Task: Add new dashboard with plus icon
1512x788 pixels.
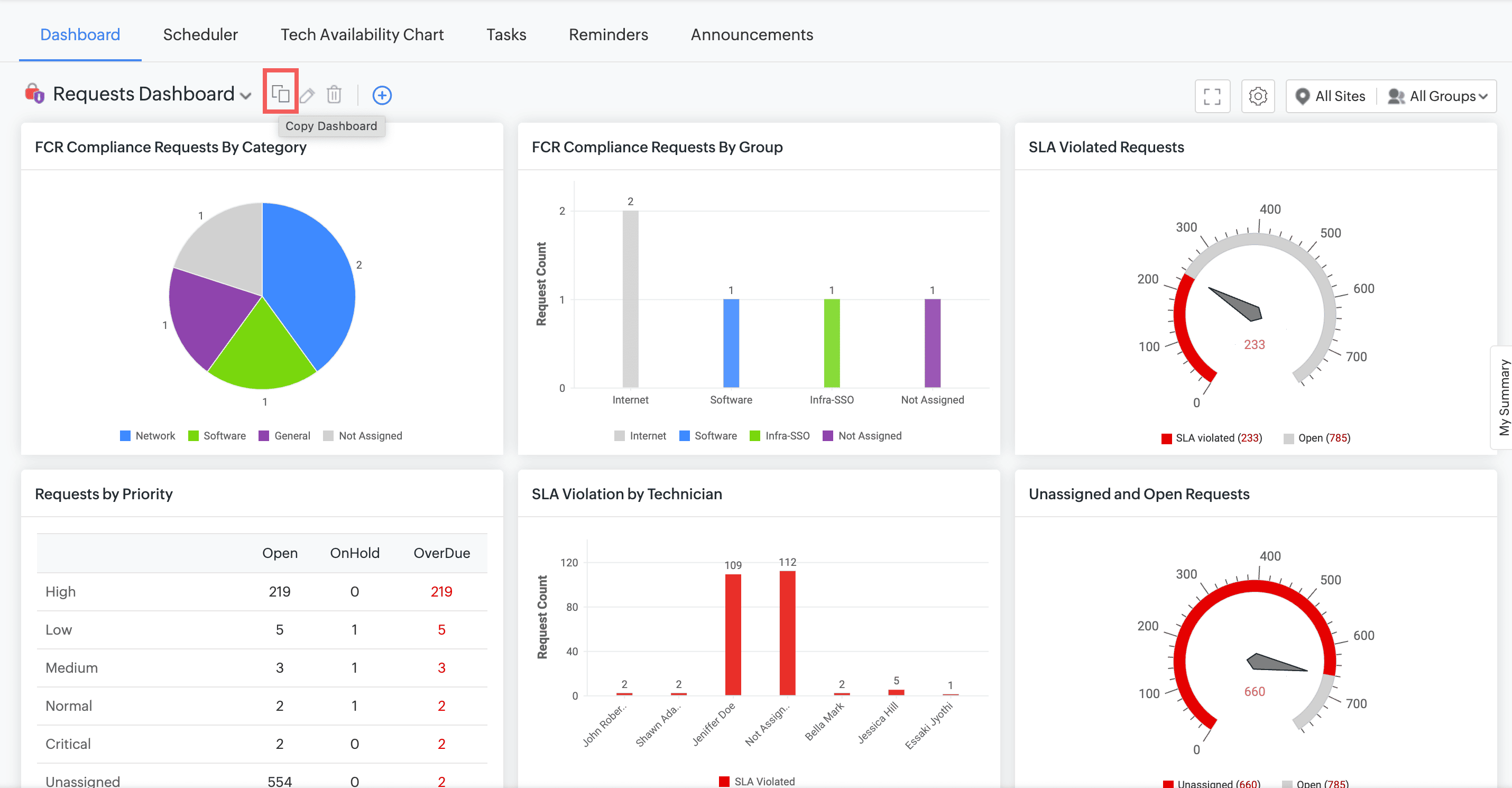Action: pyautogui.click(x=382, y=95)
